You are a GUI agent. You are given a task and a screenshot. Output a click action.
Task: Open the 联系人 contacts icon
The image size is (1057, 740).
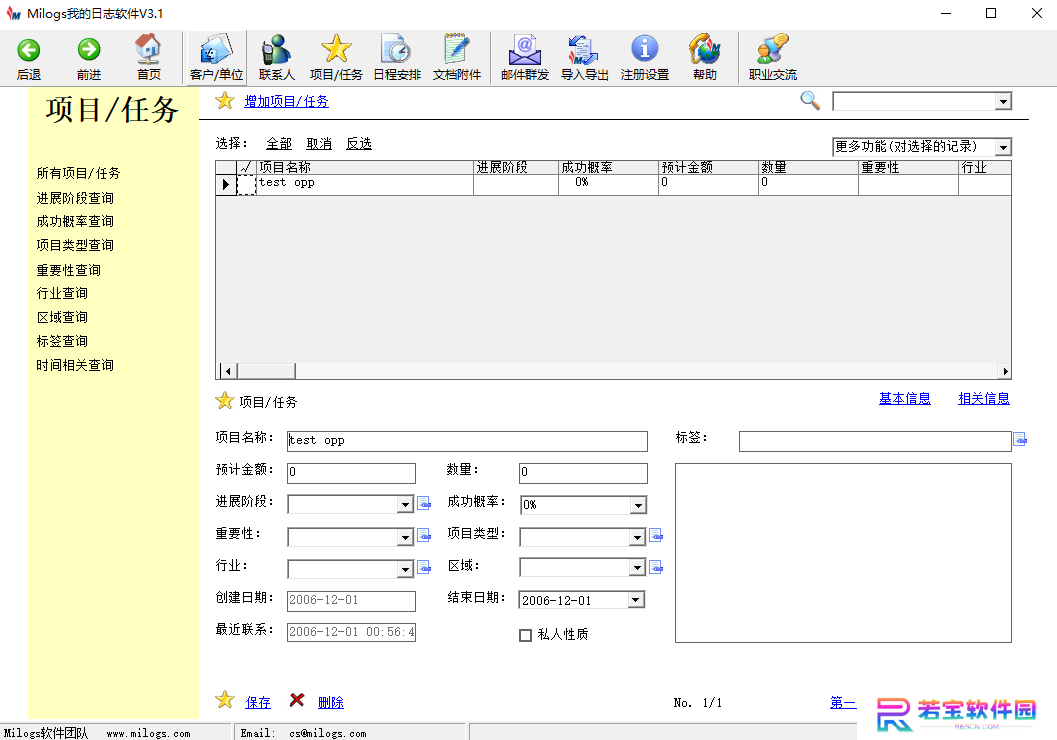click(276, 50)
